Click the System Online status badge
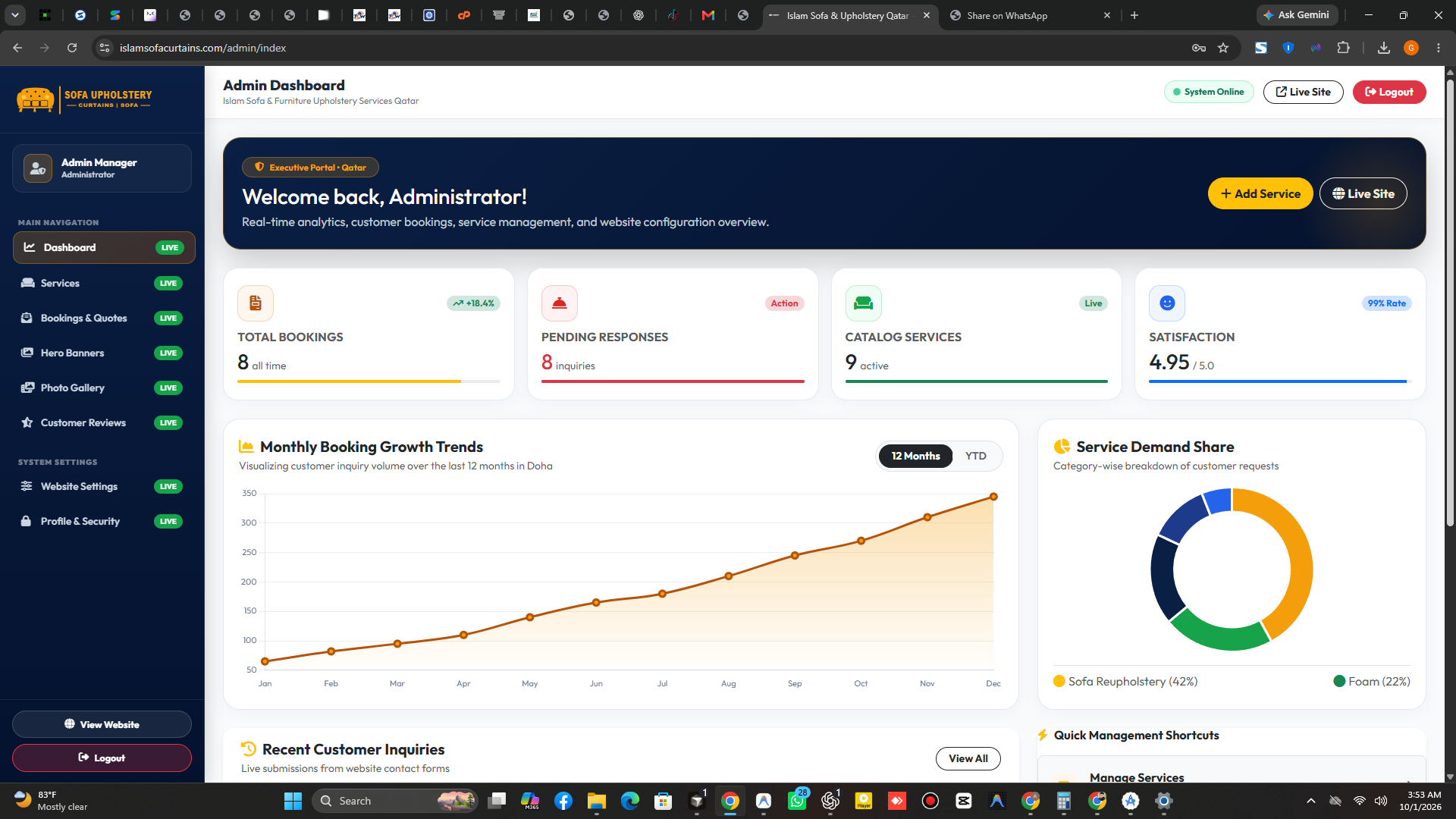Image resolution: width=1456 pixels, height=819 pixels. click(1209, 92)
